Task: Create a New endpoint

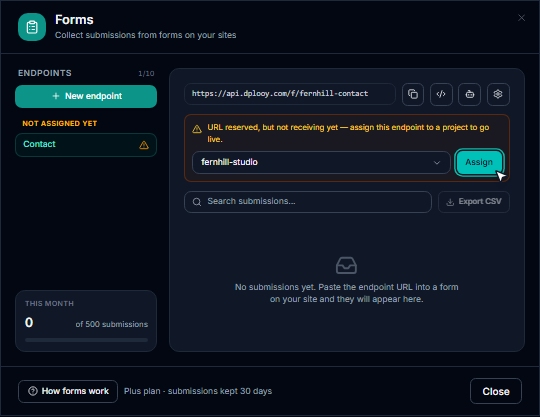Action: [86, 96]
